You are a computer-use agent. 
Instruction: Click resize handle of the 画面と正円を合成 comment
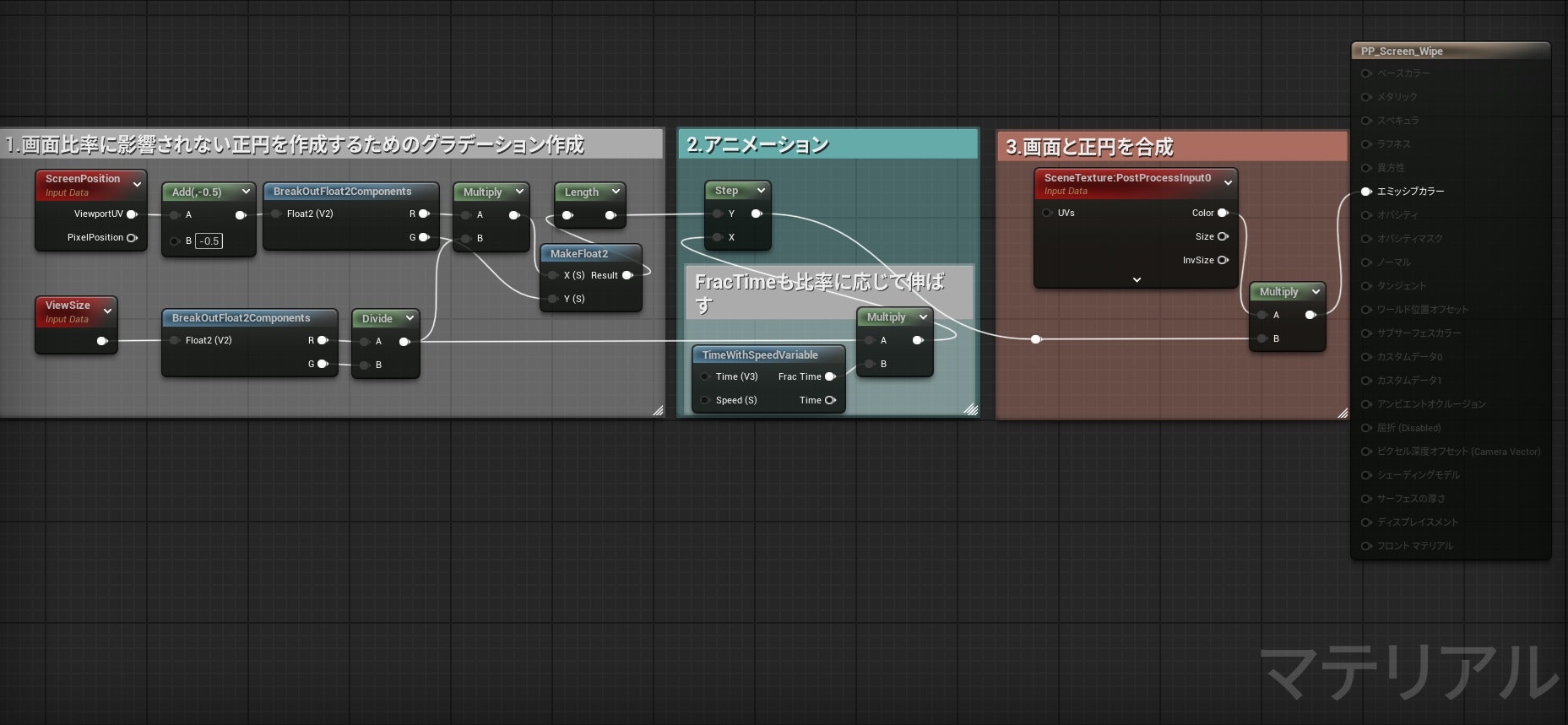(1343, 413)
